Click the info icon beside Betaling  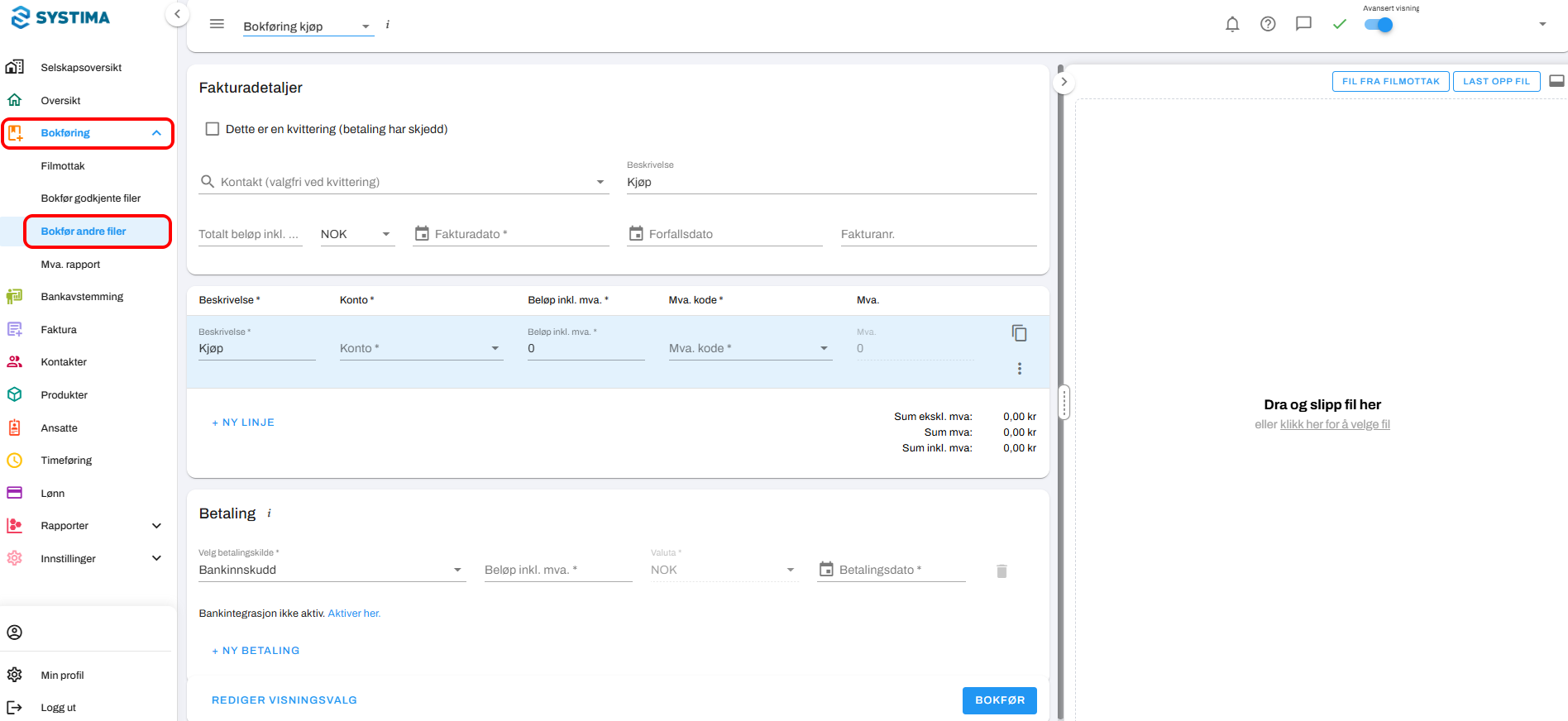pos(269,513)
